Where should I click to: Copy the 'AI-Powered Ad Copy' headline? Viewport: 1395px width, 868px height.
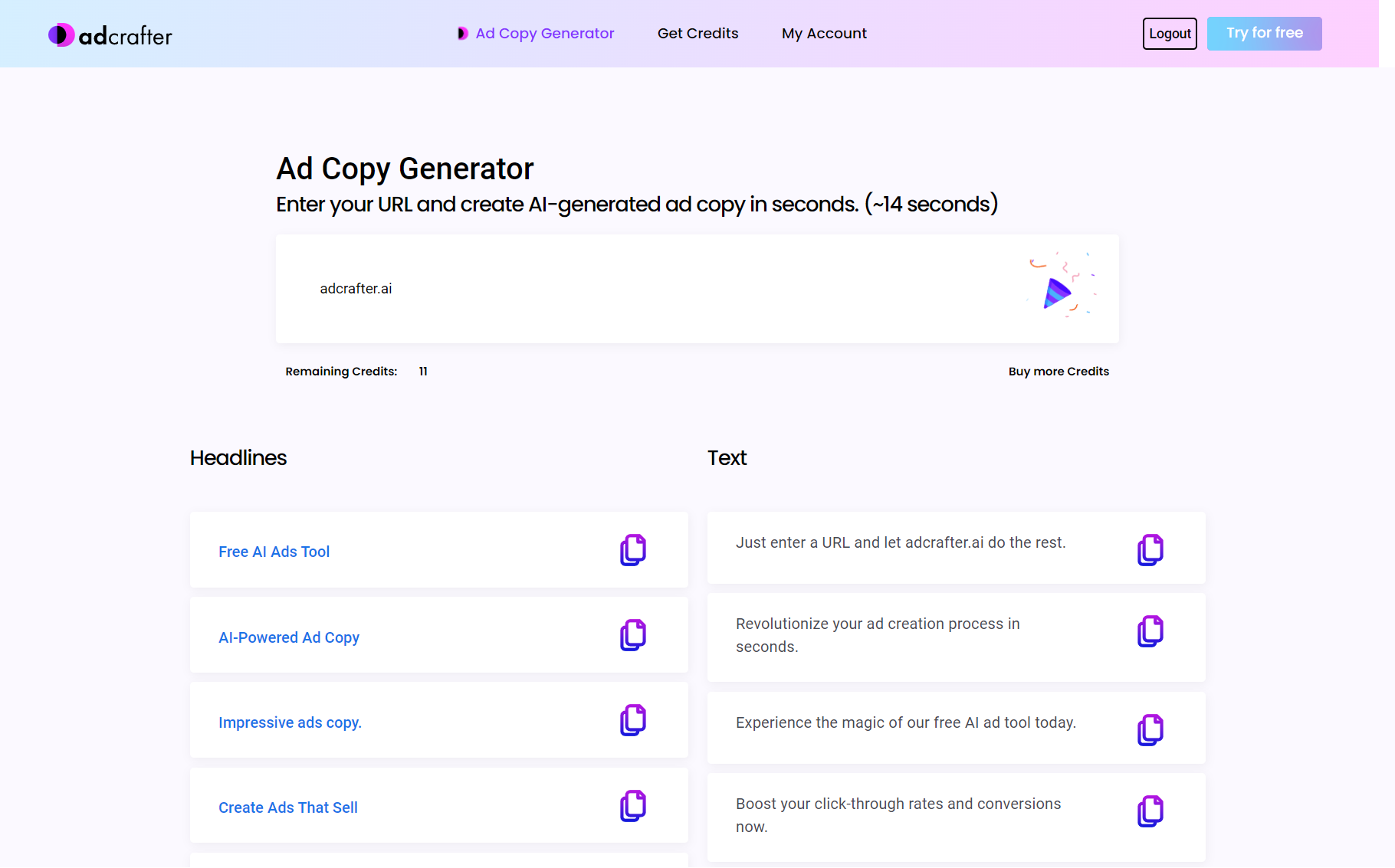click(632, 635)
